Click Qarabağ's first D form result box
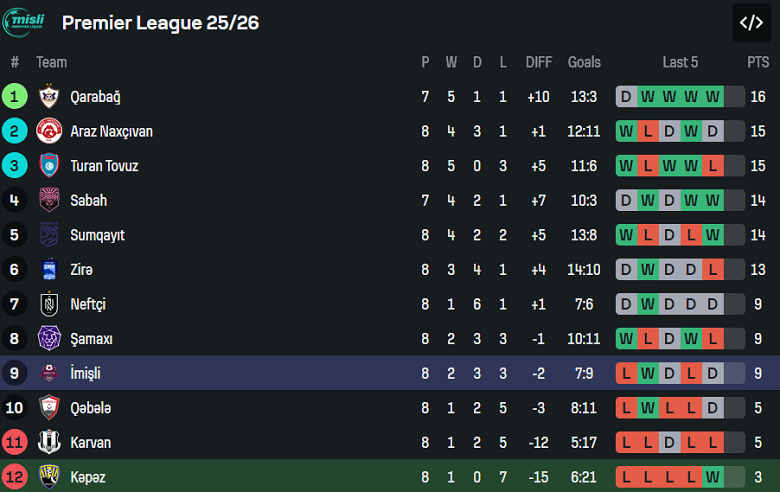780x492 pixels. tap(626, 97)
